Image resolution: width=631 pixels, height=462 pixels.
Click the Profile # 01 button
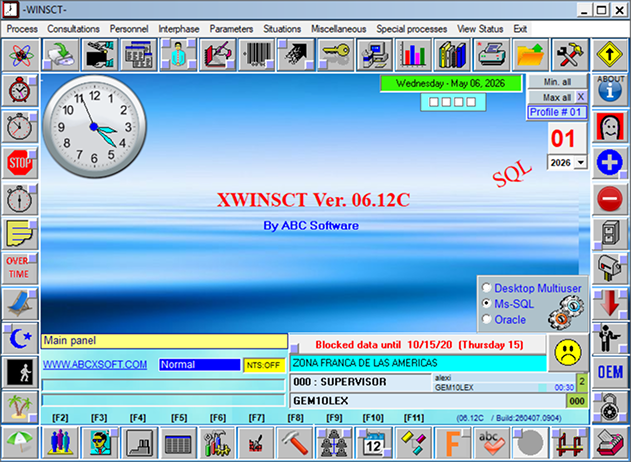(x=557, y=112)
